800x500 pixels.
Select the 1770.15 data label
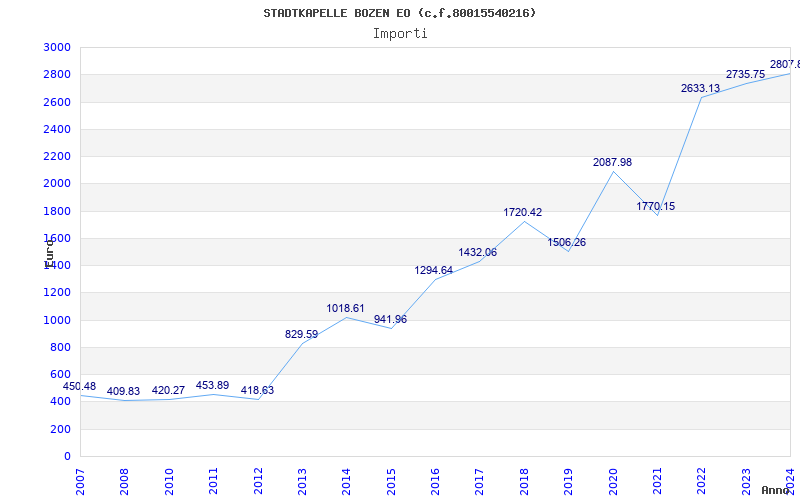(656, 206)
